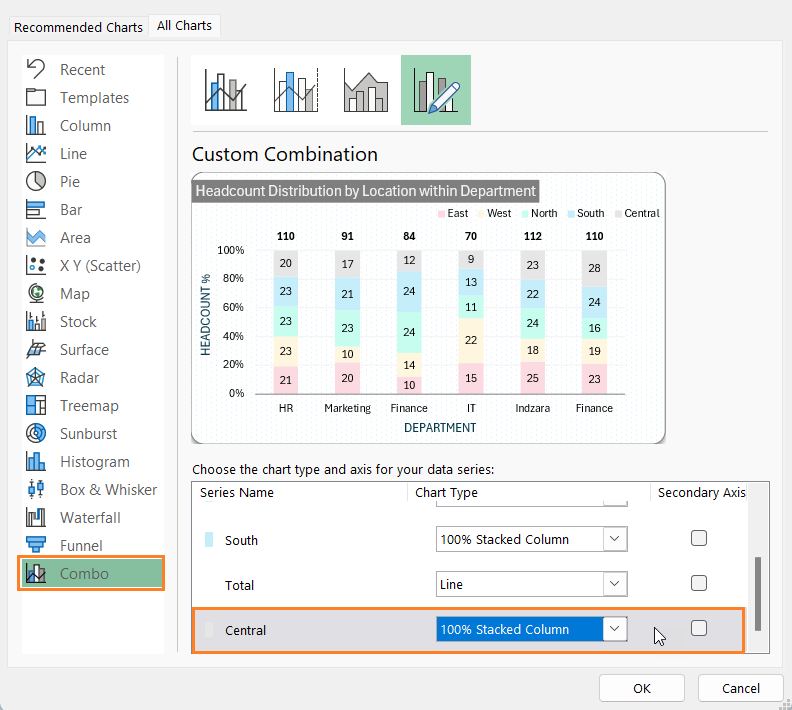Choose Stacked Area - Clustered Column subtype
792x710 pixels.
[x=366, y=90]
